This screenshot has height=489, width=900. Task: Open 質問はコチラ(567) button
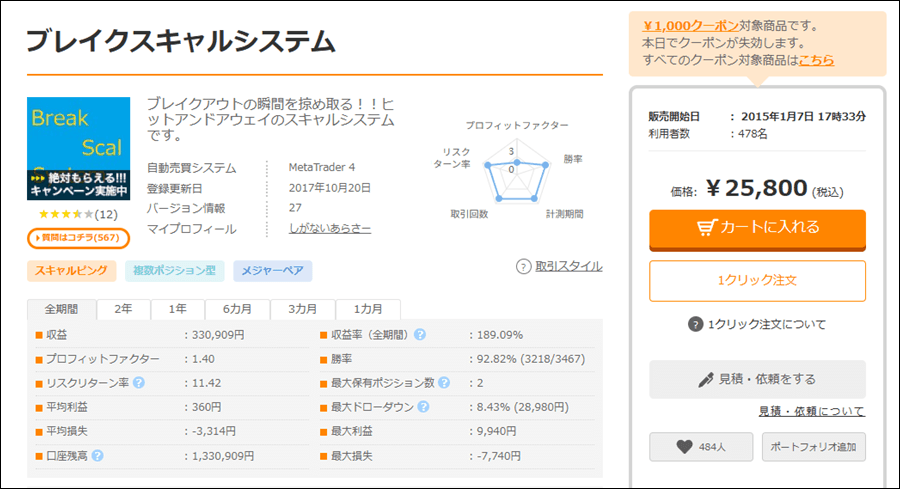(x=78, y=238)
